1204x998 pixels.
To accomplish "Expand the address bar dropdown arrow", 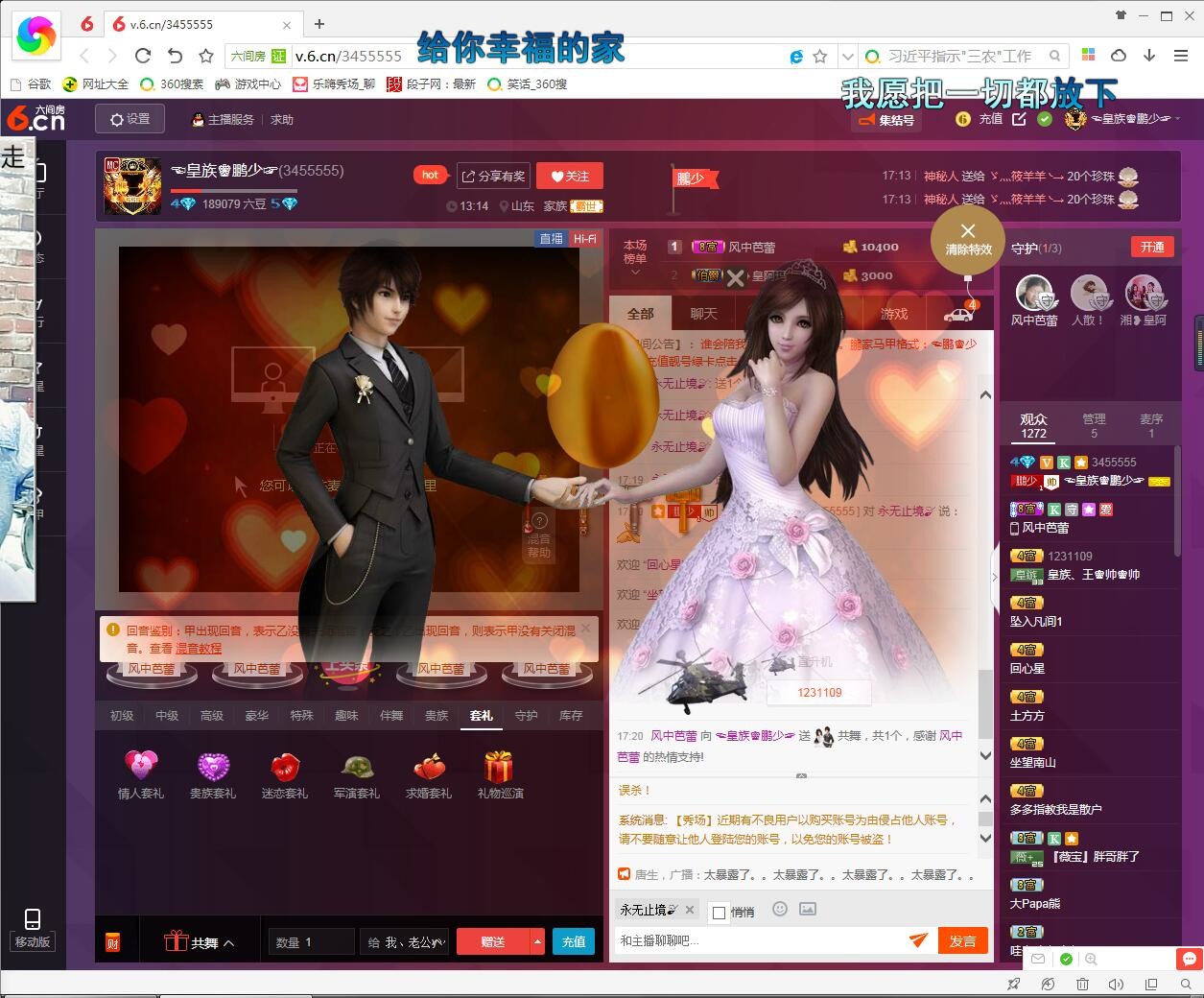I will (846, 57).
